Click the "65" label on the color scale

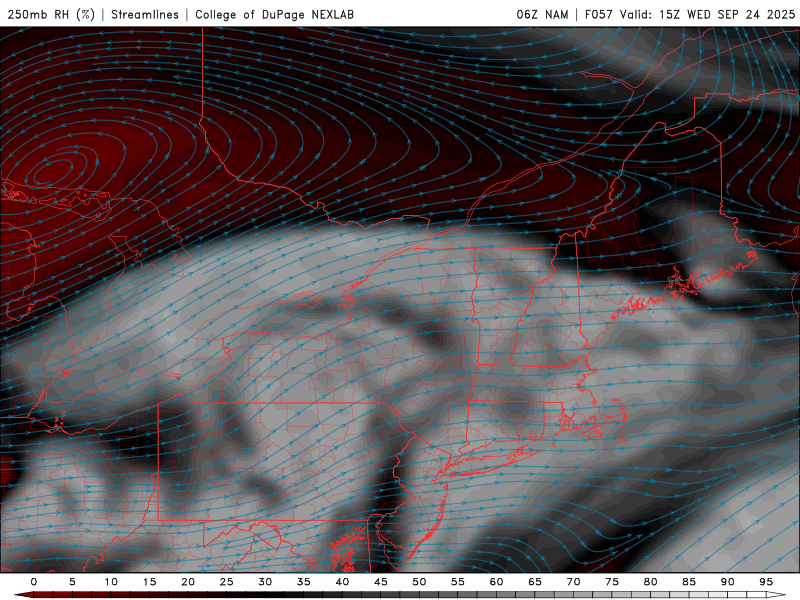[535, 582]
